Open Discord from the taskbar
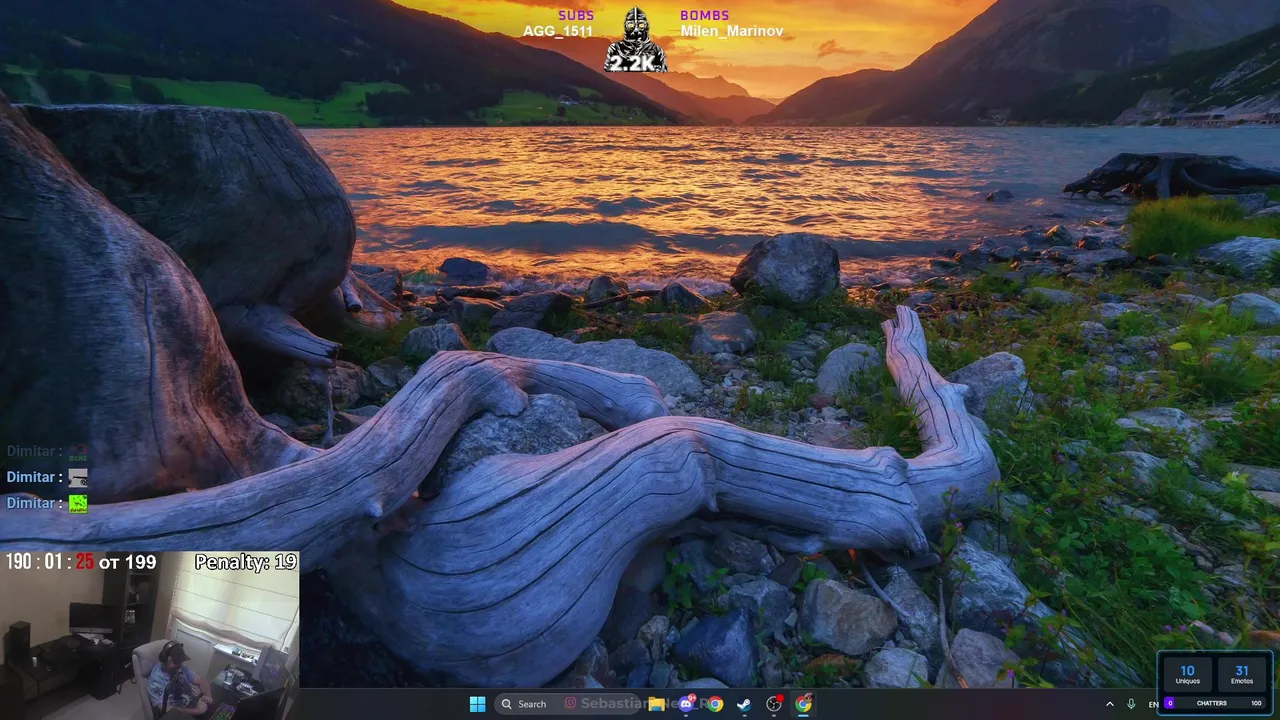 click(686, 704)
